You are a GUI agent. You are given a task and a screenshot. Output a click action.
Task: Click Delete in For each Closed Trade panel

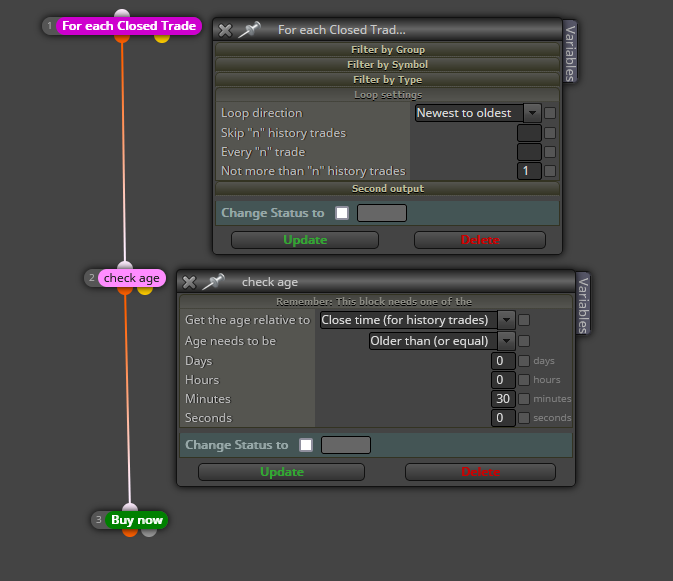point(480,240)
